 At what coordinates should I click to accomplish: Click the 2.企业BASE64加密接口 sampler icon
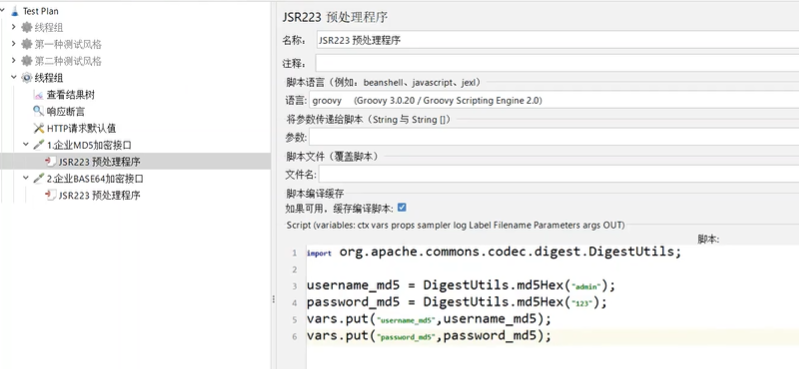point(39,178)
